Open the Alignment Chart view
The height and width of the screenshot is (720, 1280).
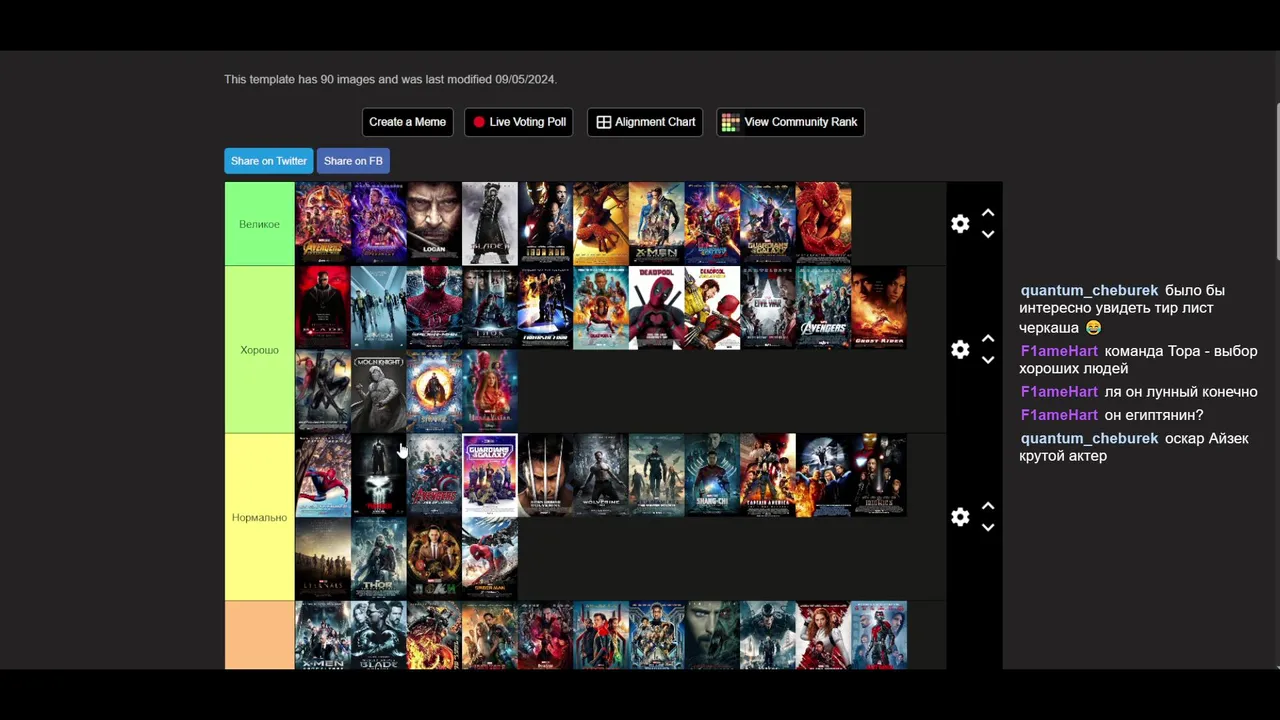(645, 122)
